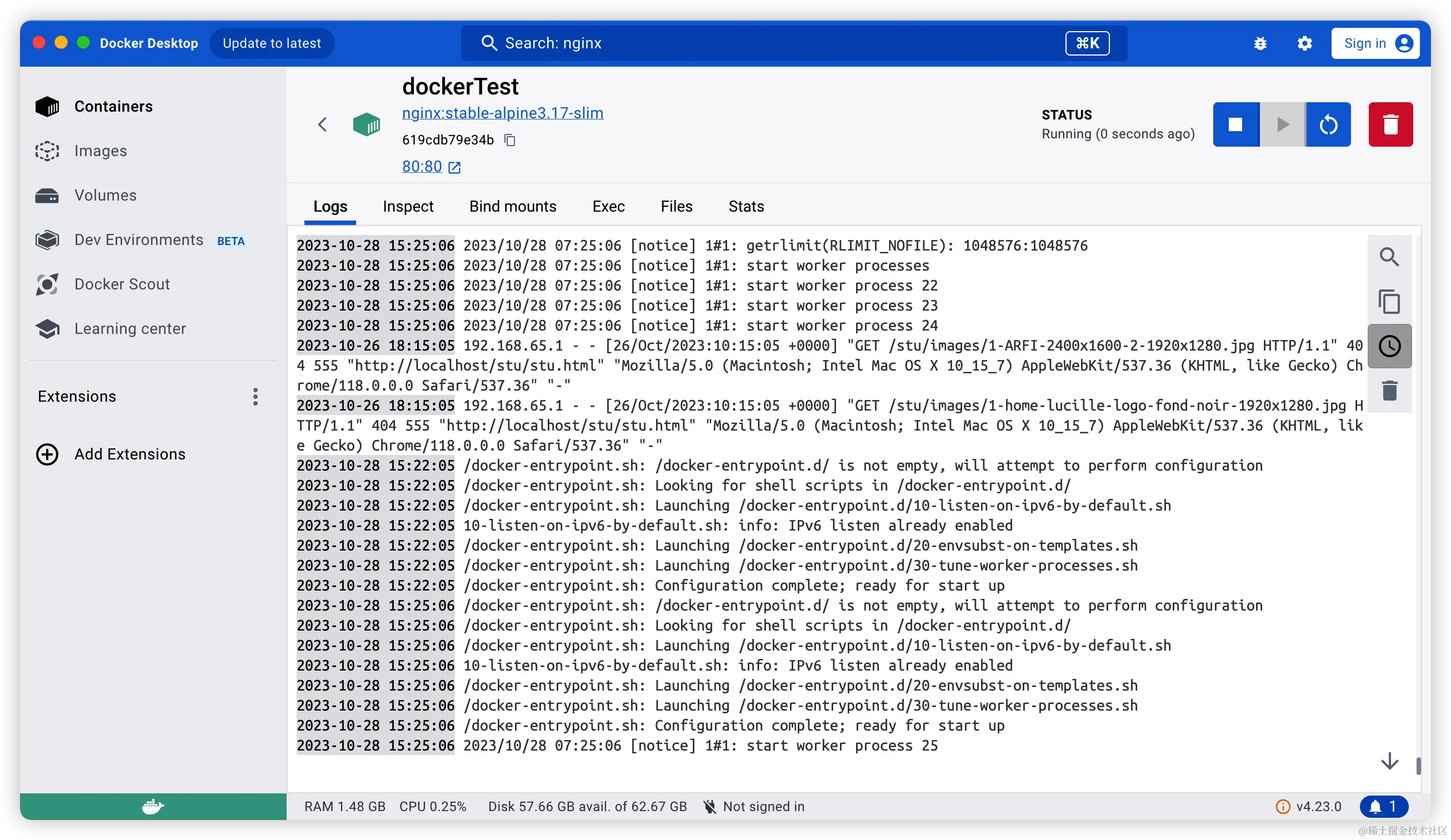
Task: Clear the log terminal
Action: [1389, 391]
